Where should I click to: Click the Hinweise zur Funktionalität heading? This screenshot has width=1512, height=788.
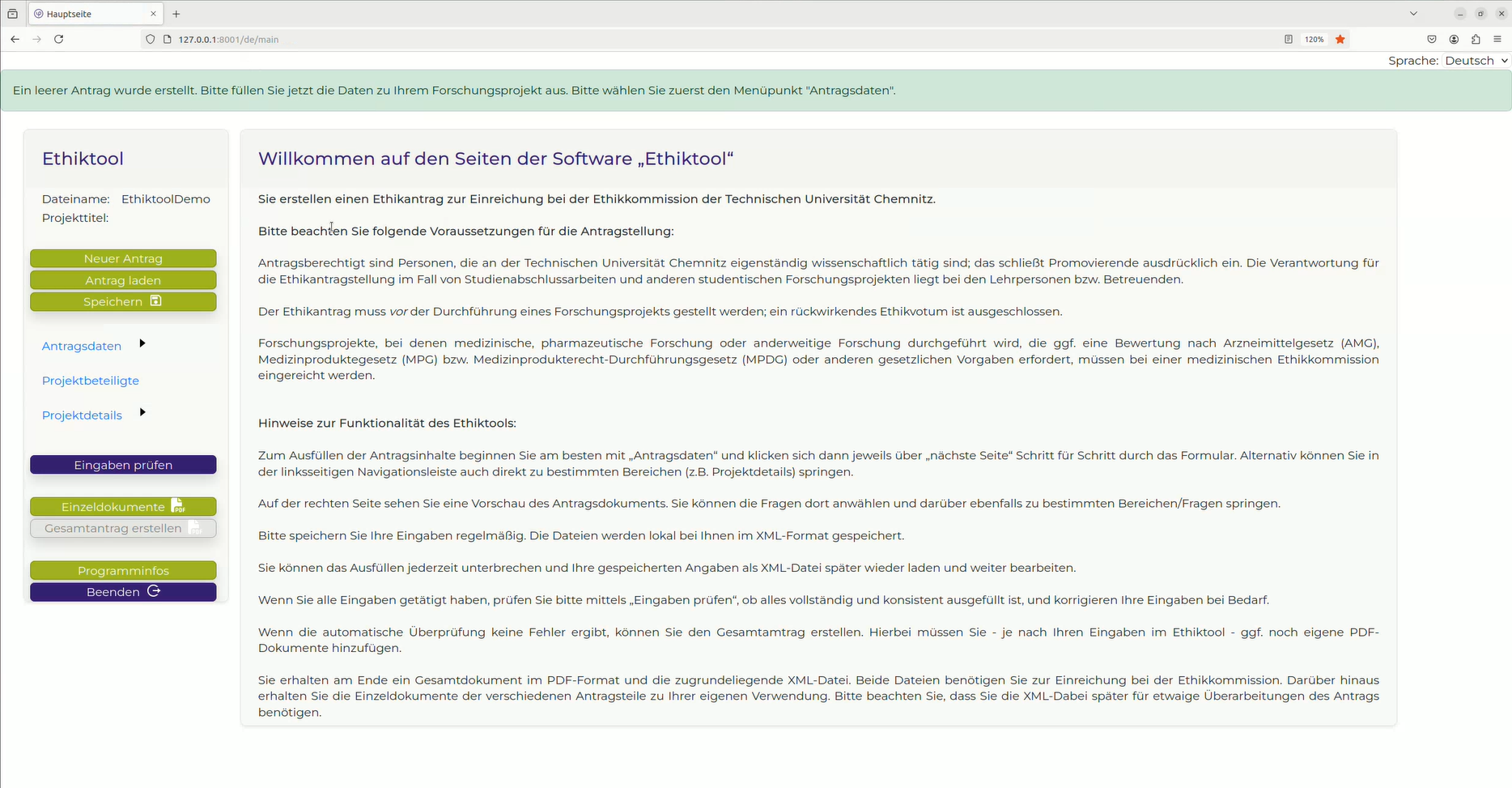[x=387, y=424]
